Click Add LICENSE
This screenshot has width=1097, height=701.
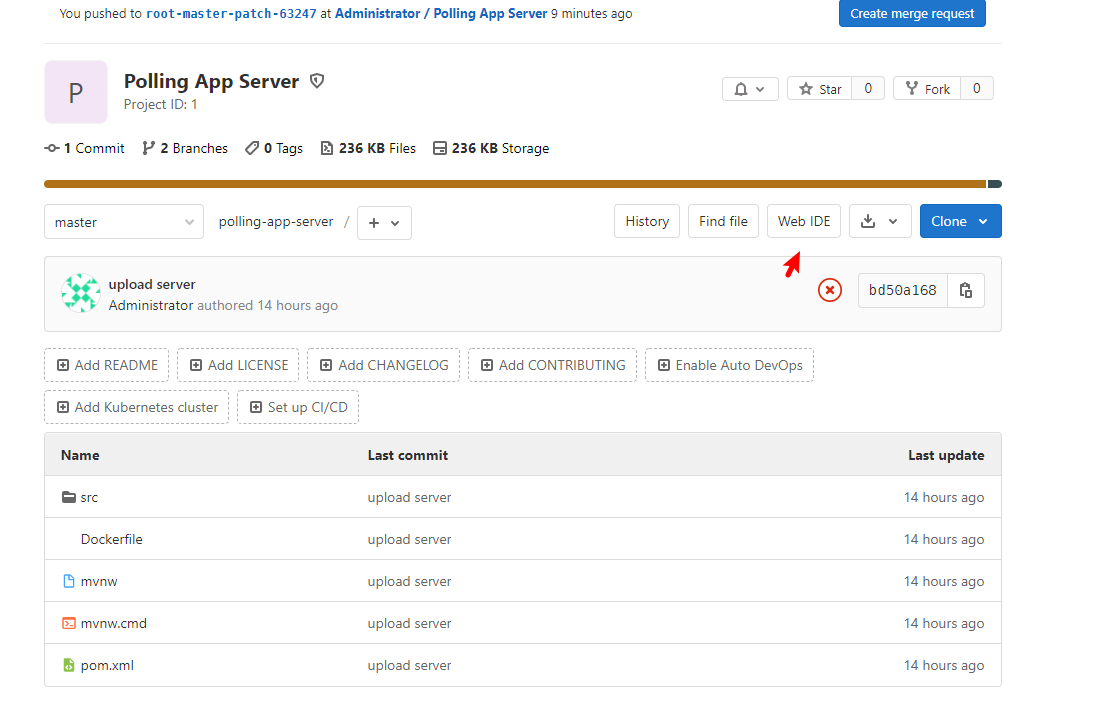tap(238, 365)
